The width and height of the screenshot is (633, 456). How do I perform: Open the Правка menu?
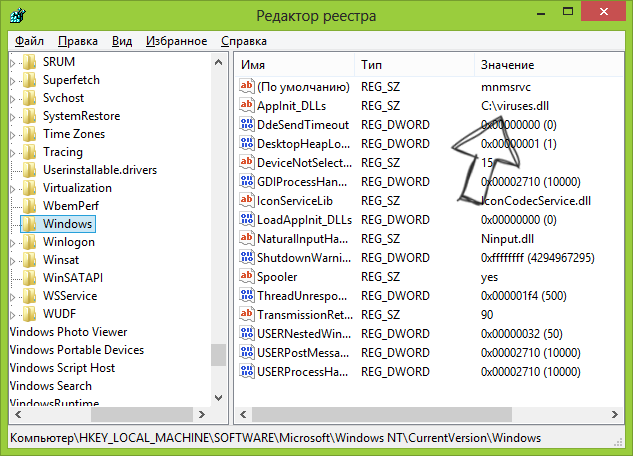click(78, 41)
